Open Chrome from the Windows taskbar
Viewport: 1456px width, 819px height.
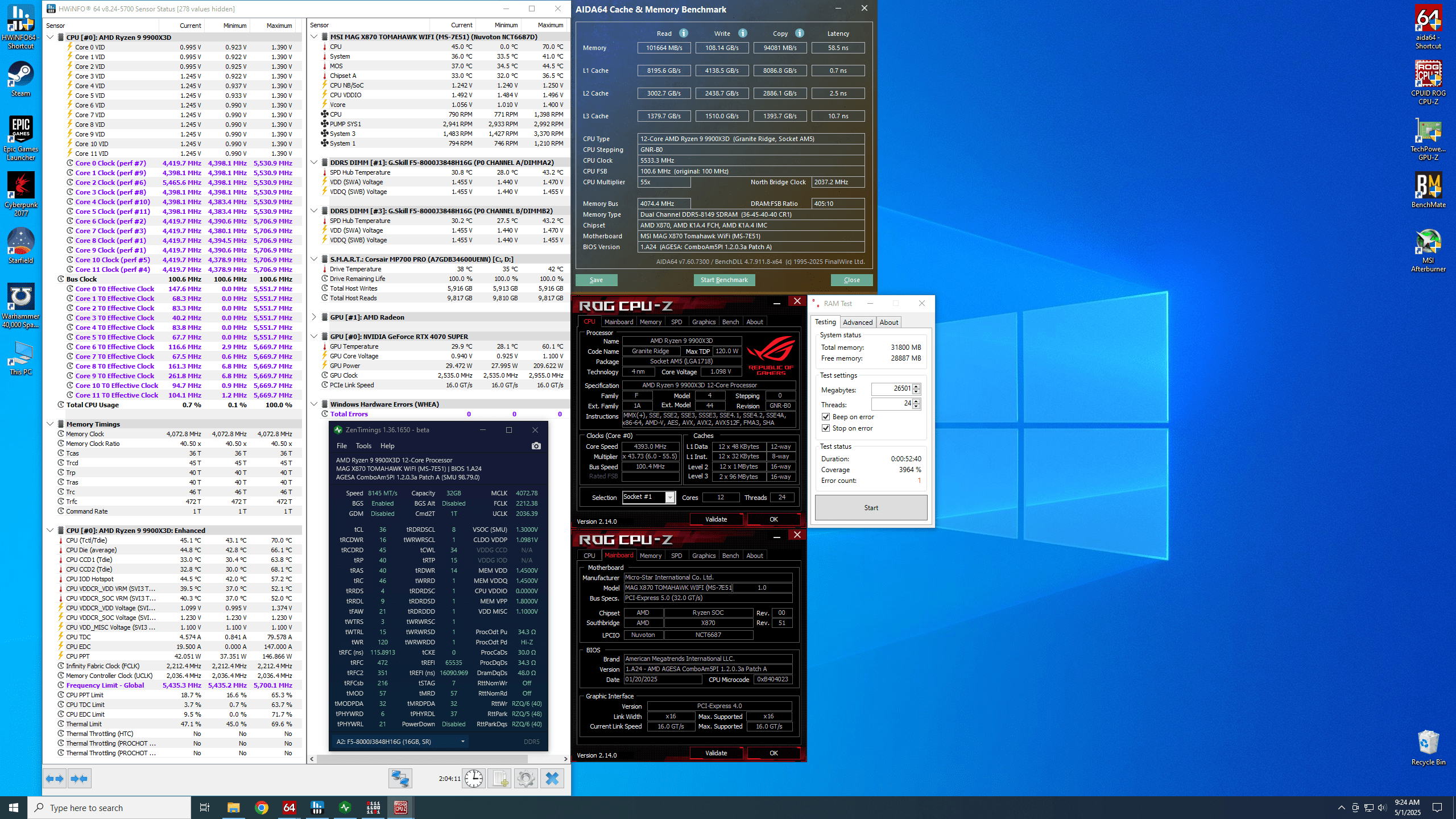(x=262, y=808)
